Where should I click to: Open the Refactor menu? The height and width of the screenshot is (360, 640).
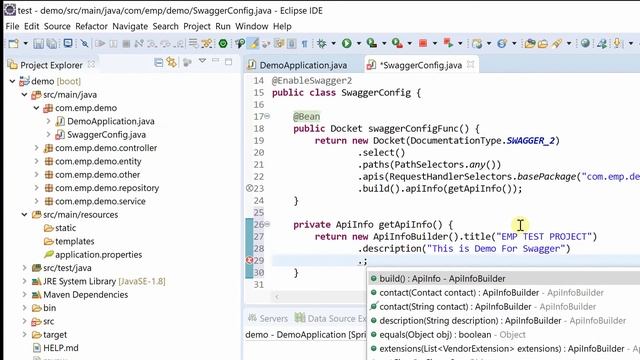point(91,26)
